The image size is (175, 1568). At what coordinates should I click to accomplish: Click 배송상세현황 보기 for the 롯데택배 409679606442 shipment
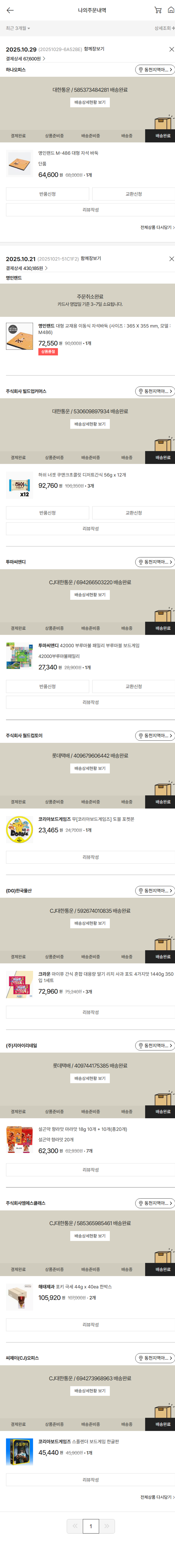click(90, 769)
